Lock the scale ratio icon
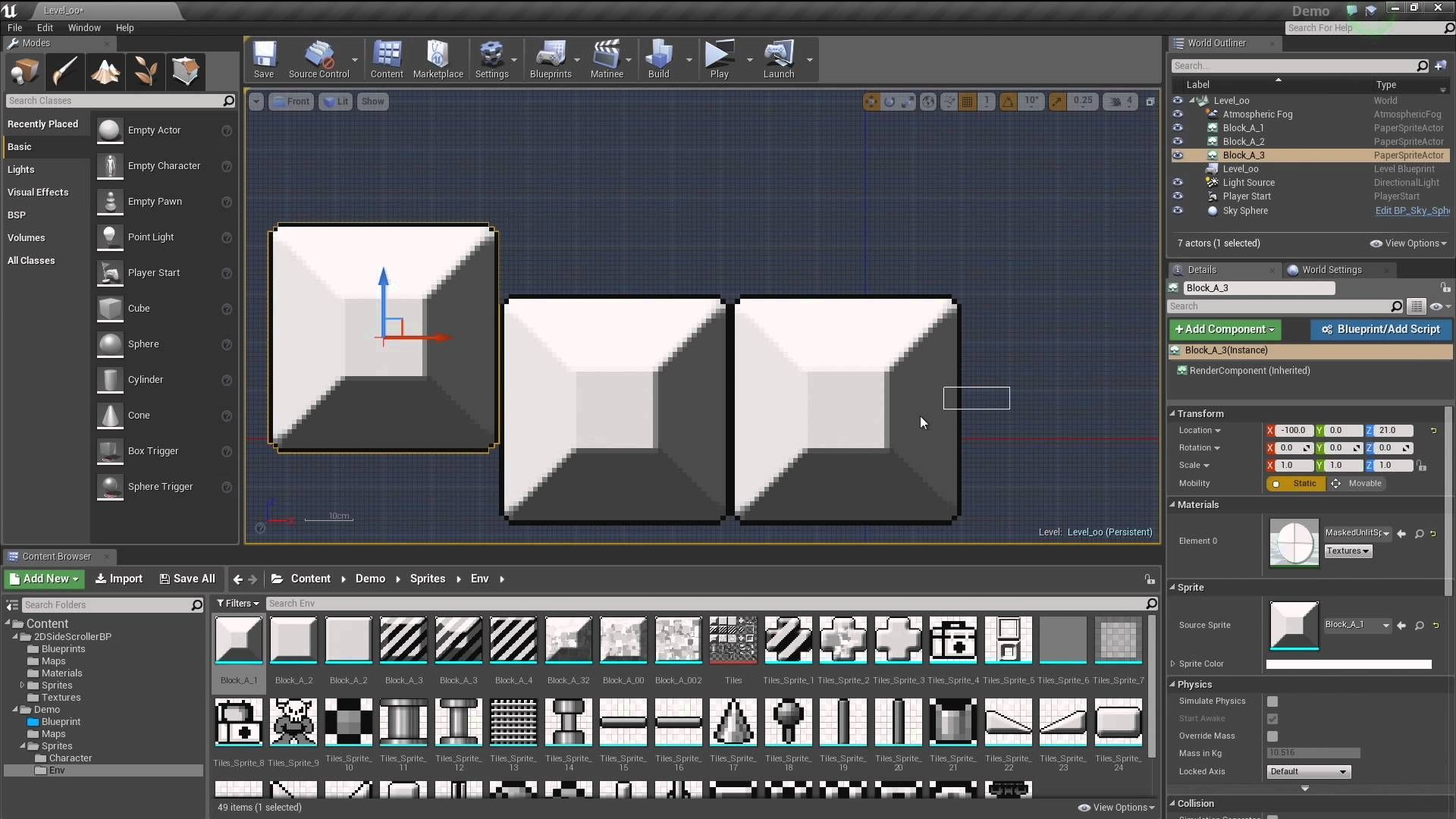Screen dimensions: 1456x819 [1422, 466]
